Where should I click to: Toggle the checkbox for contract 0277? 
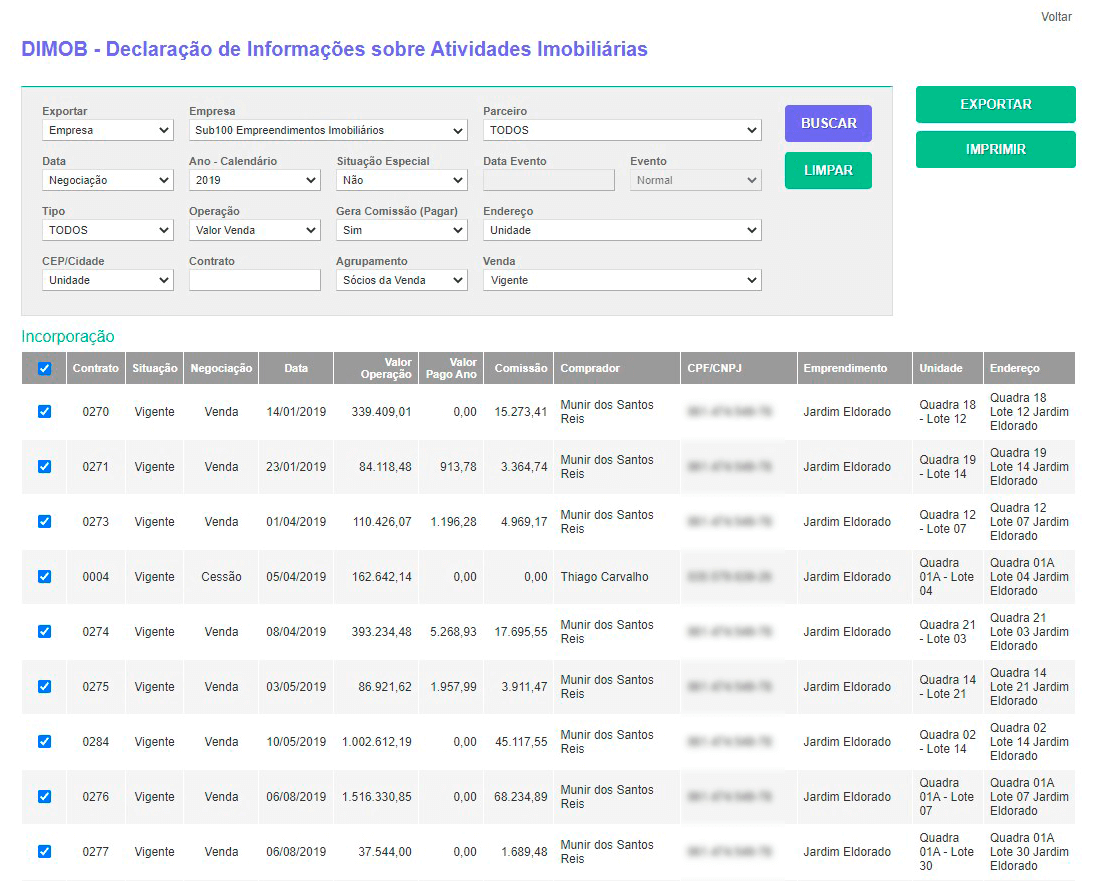click(x=44, y=851)
